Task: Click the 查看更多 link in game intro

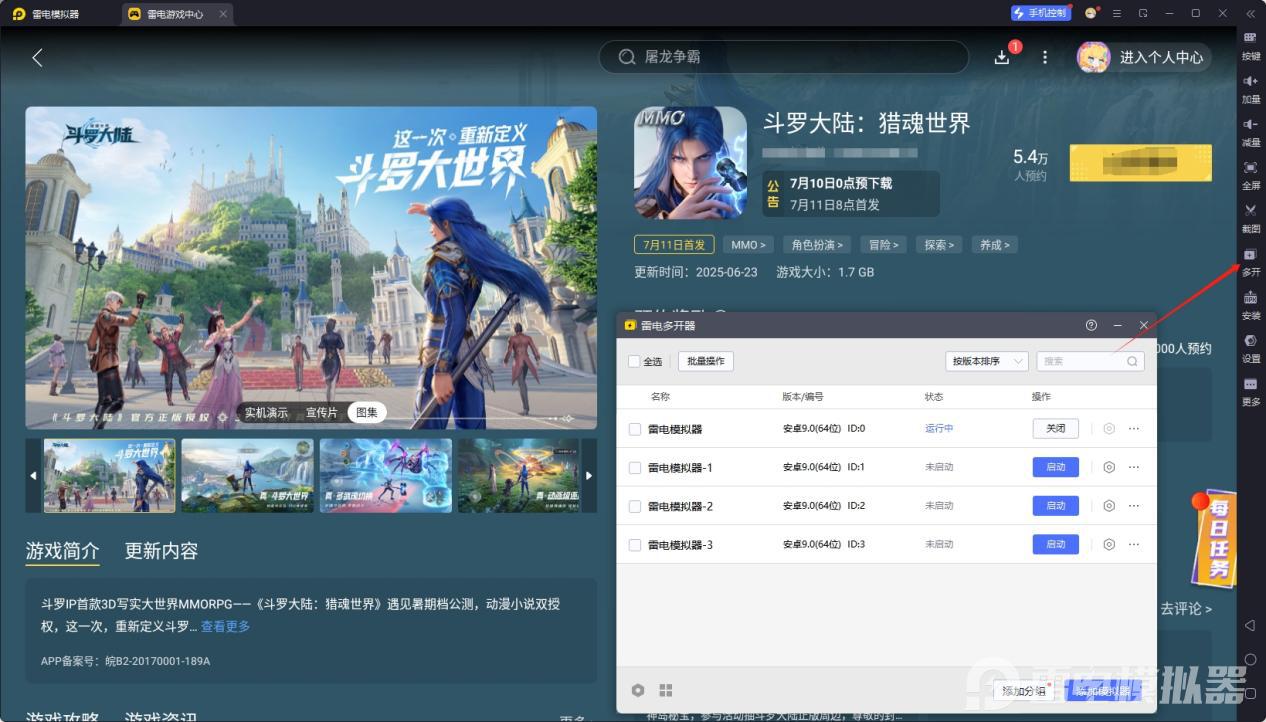Action: click(225, 627)
